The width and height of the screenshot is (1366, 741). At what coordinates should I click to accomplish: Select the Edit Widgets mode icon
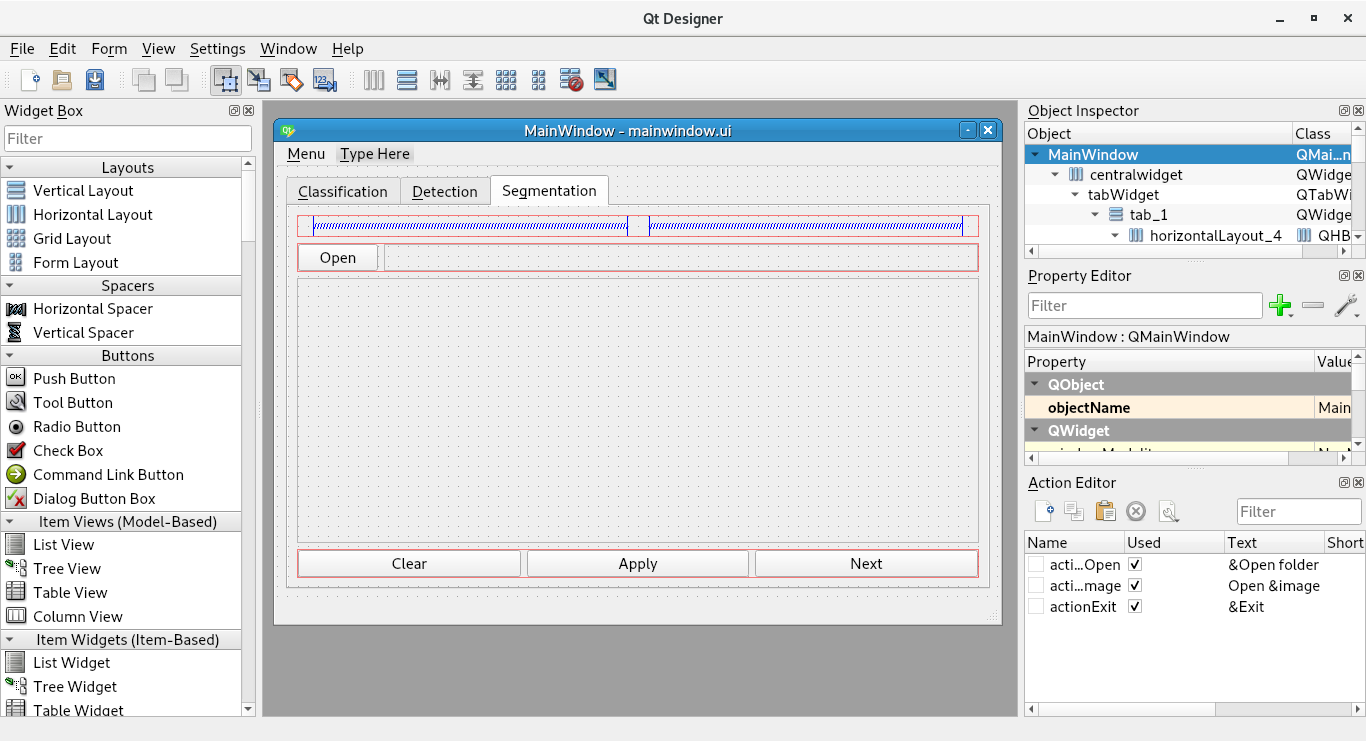coord(225,80)
